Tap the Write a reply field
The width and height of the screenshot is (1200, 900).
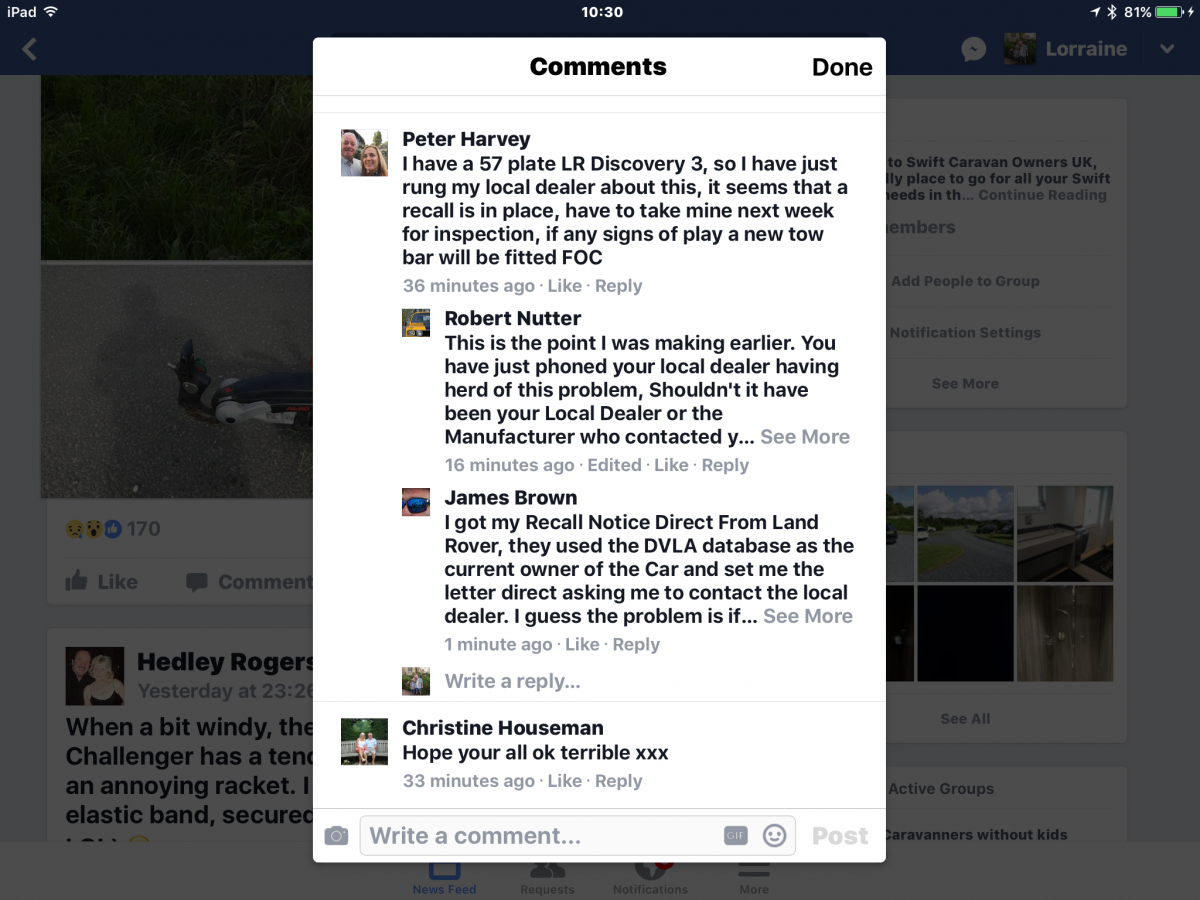point(513,682)
